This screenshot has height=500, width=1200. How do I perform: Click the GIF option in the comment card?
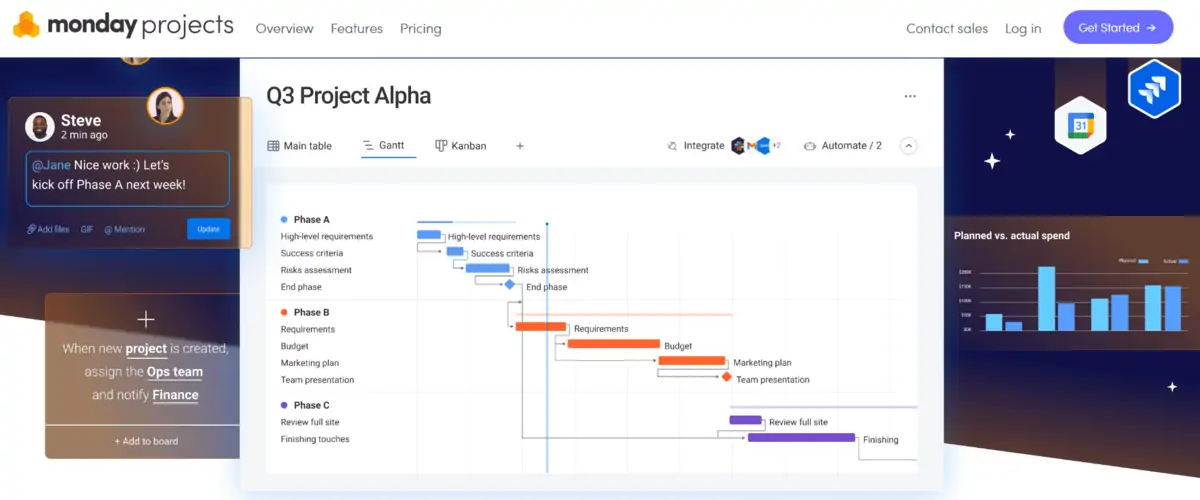87,229
